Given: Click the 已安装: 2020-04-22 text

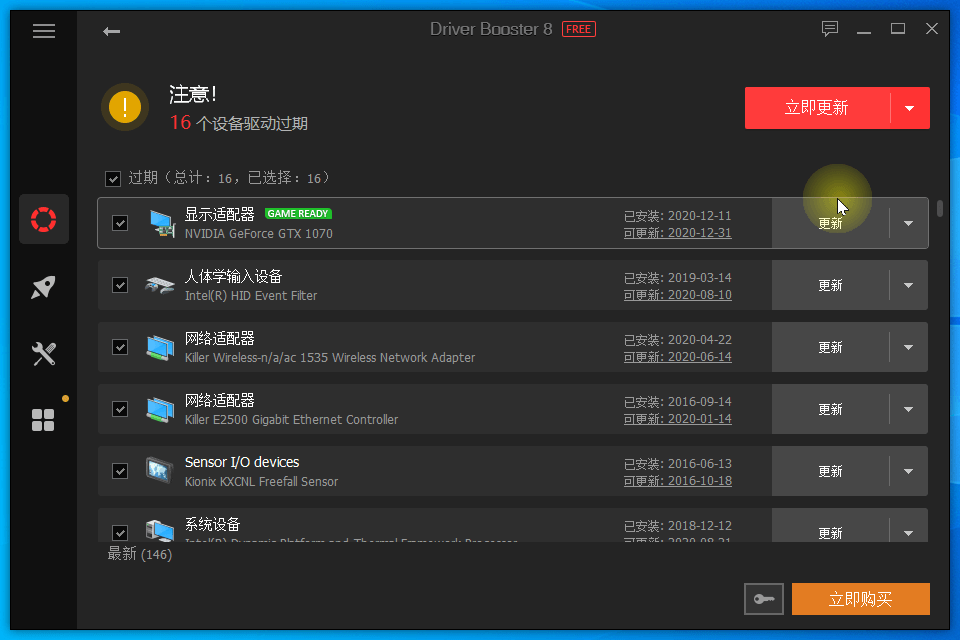Looking at the screenshot, I should click(677, 340).
